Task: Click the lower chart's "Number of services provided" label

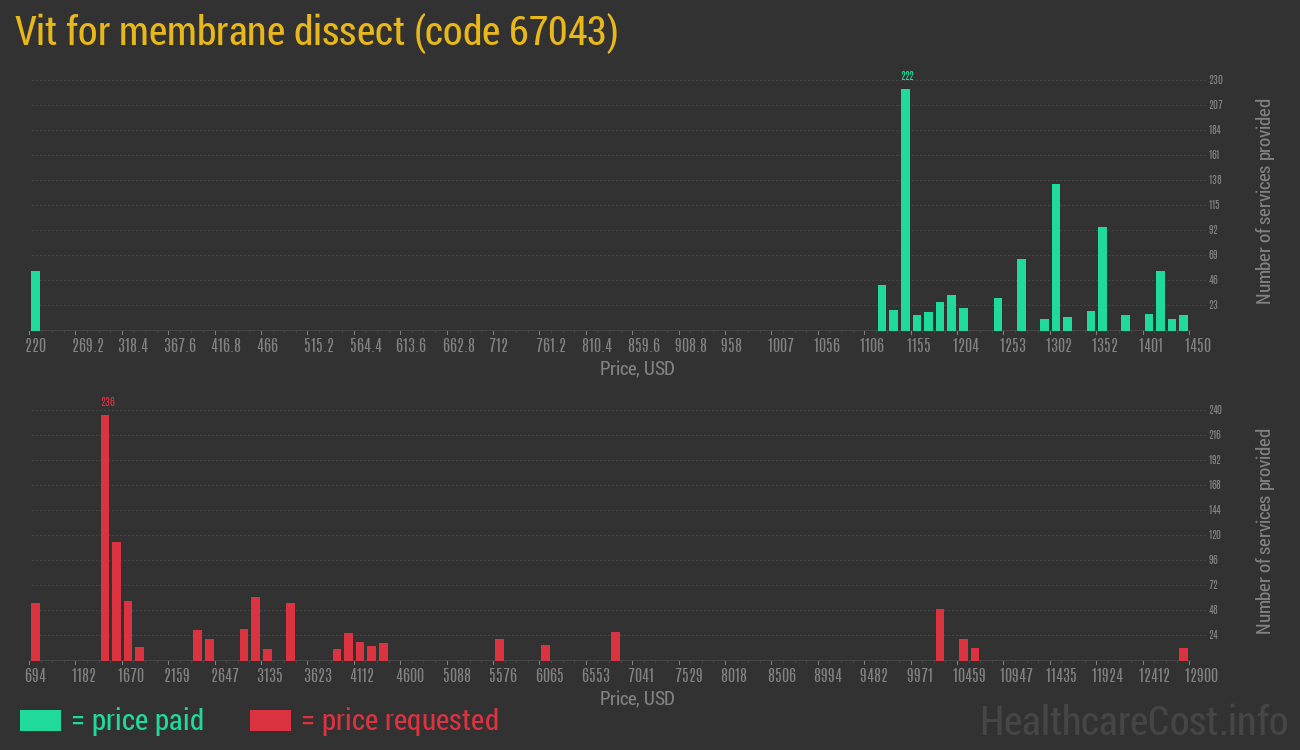Action: click(x=1264, y=532)
